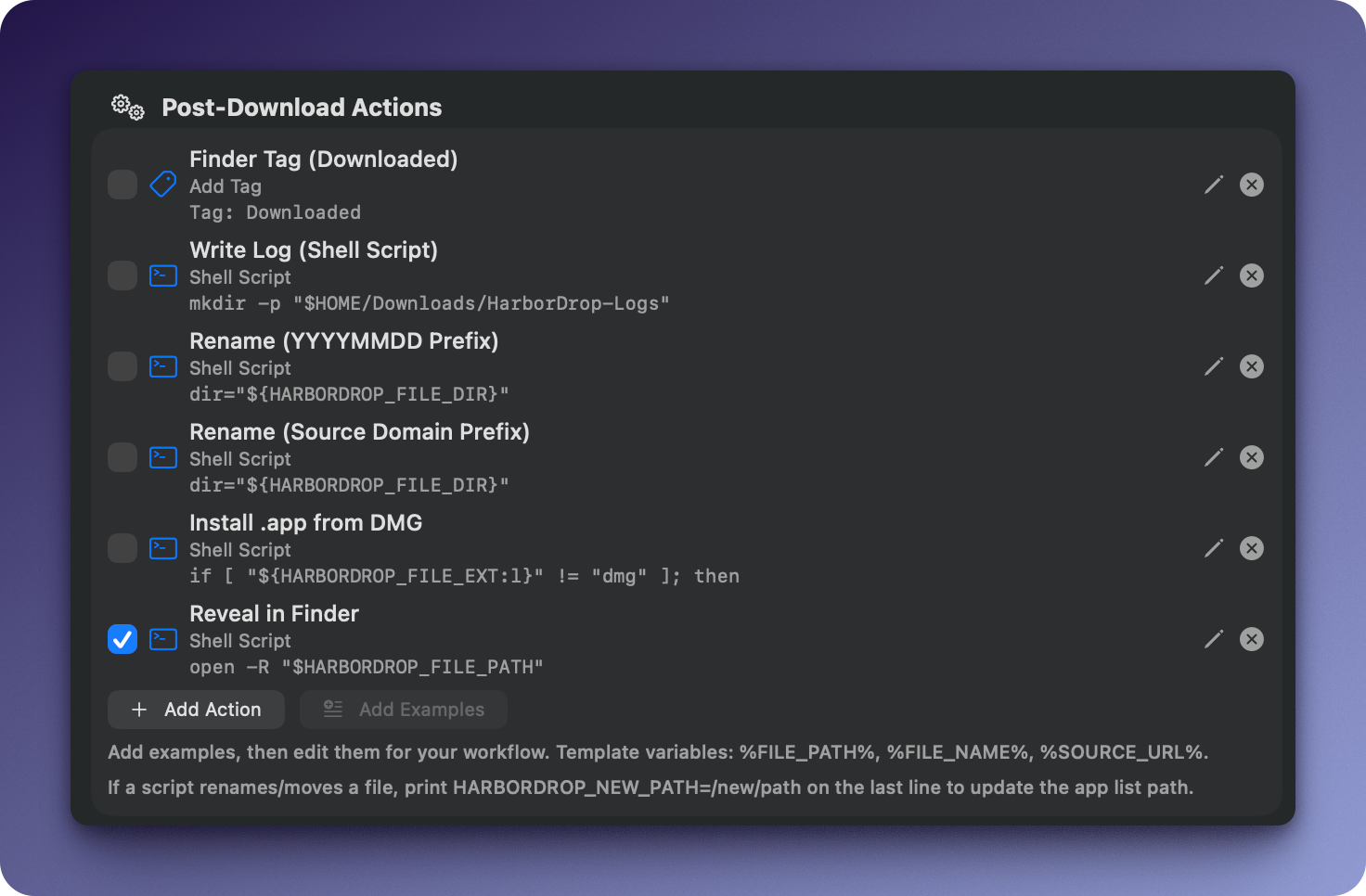Image resolution: width=1366 pixels, height=896 pixels.
Task: Edit the Finder Tag (Downloaded) action with pencil
Action: point(1214,185)
